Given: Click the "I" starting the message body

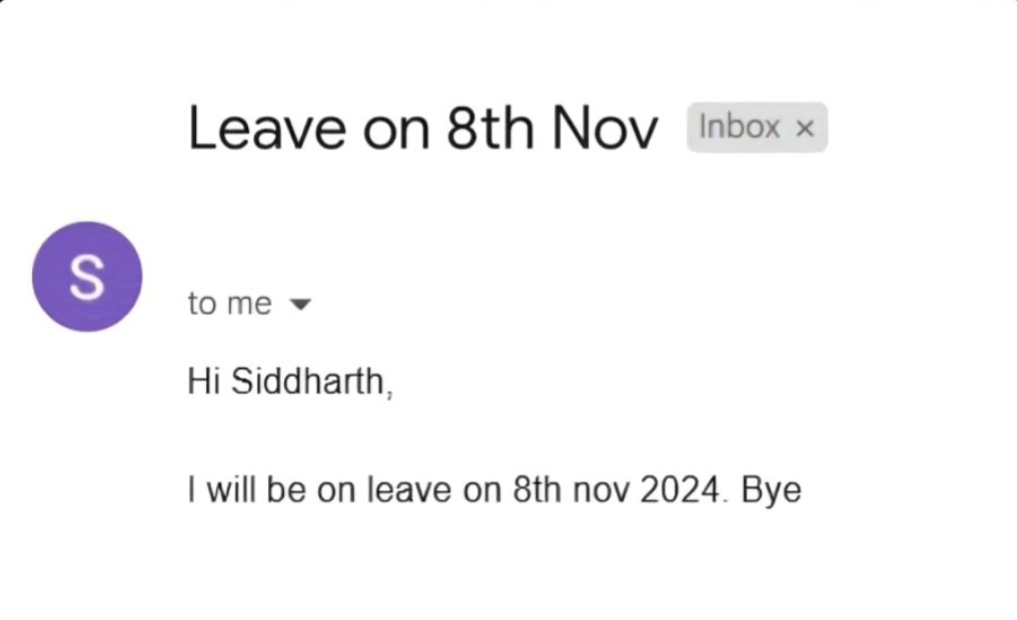Looking at the screenshot, I should 192,490.
